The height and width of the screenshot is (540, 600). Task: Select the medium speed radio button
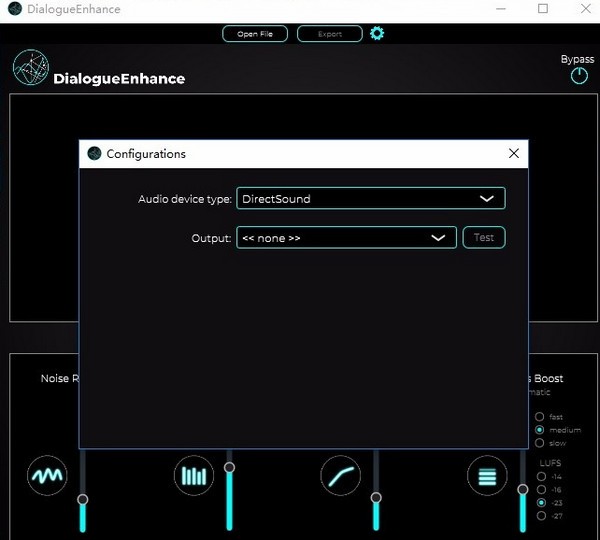[540, 430]
